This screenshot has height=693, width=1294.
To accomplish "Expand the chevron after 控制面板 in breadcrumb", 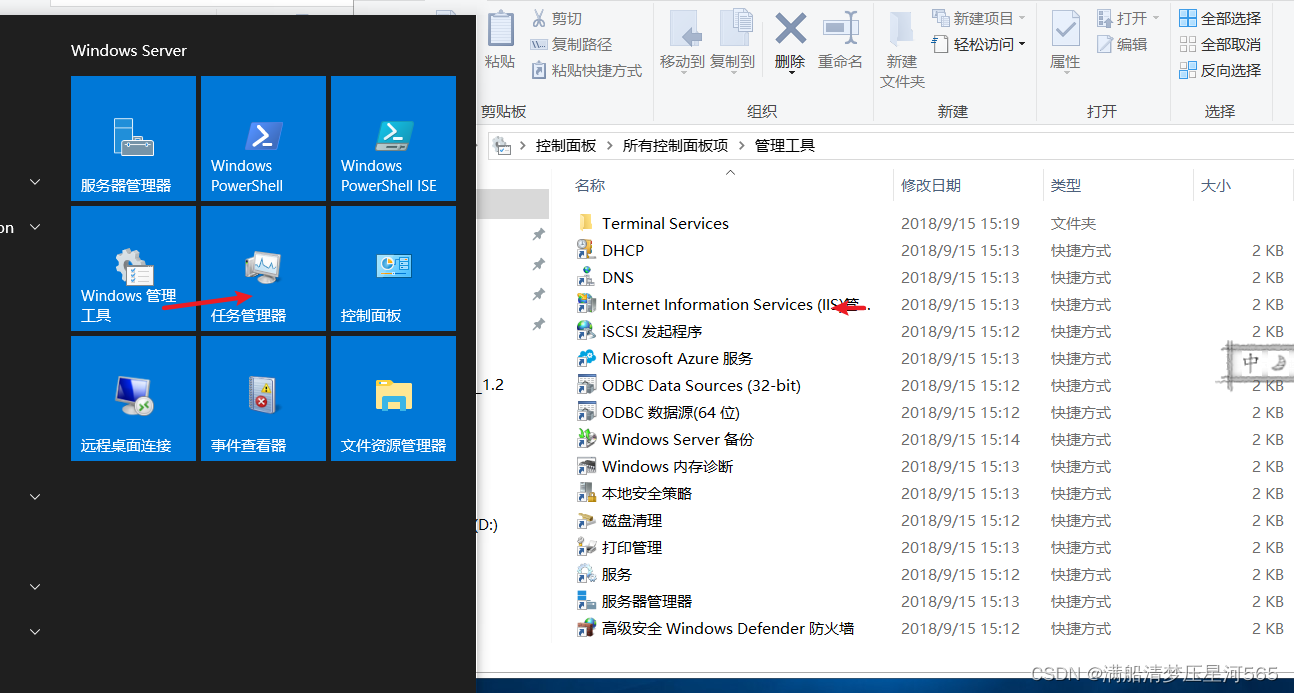I will coord(609,145).
